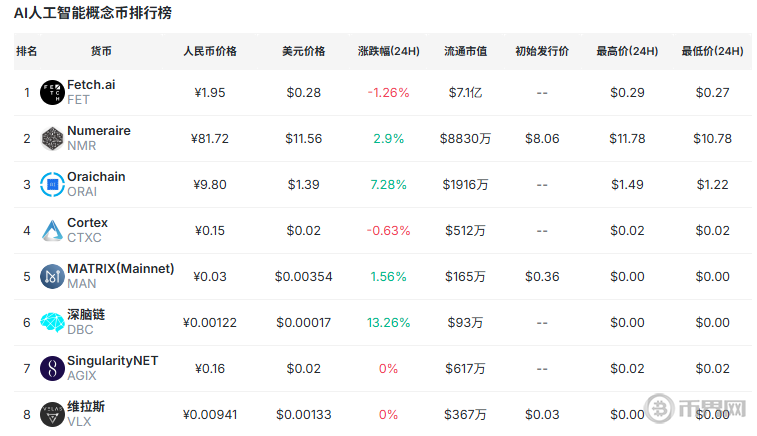
Task: Sort by 最高价(24H) column header
Action: (x=627, y=51)
